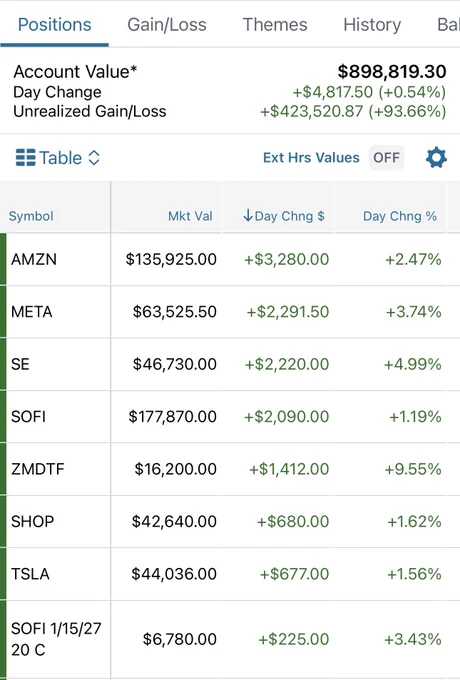The width and height of the screenshot is (460, 680).
Task: Open the Themes tab
Action: [275, 25]
